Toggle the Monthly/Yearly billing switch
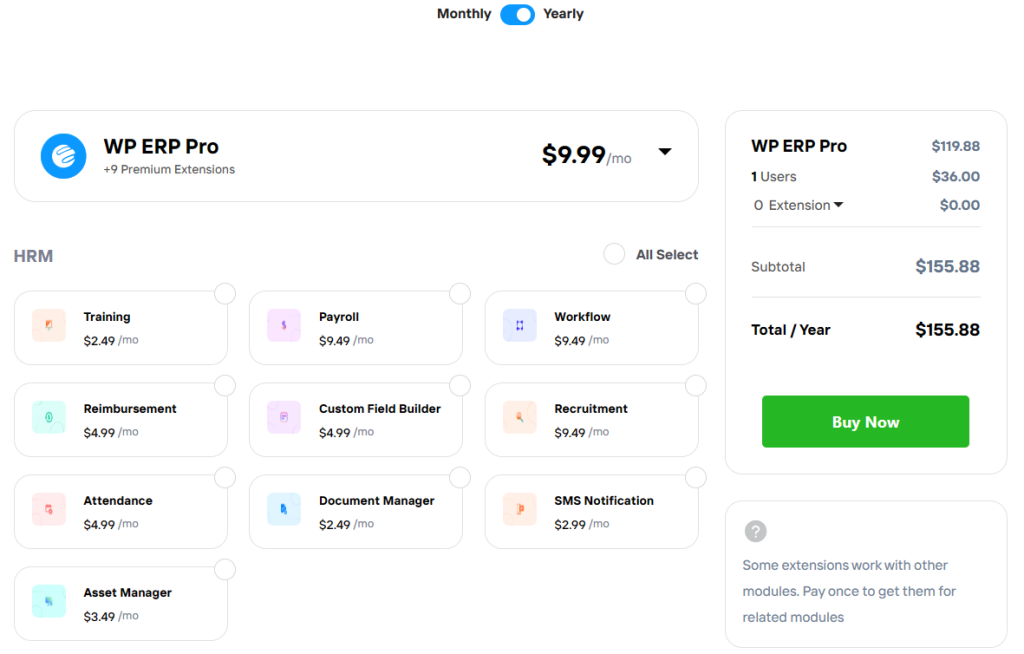This screenshot has height=654, width=1024. point(517,14)
